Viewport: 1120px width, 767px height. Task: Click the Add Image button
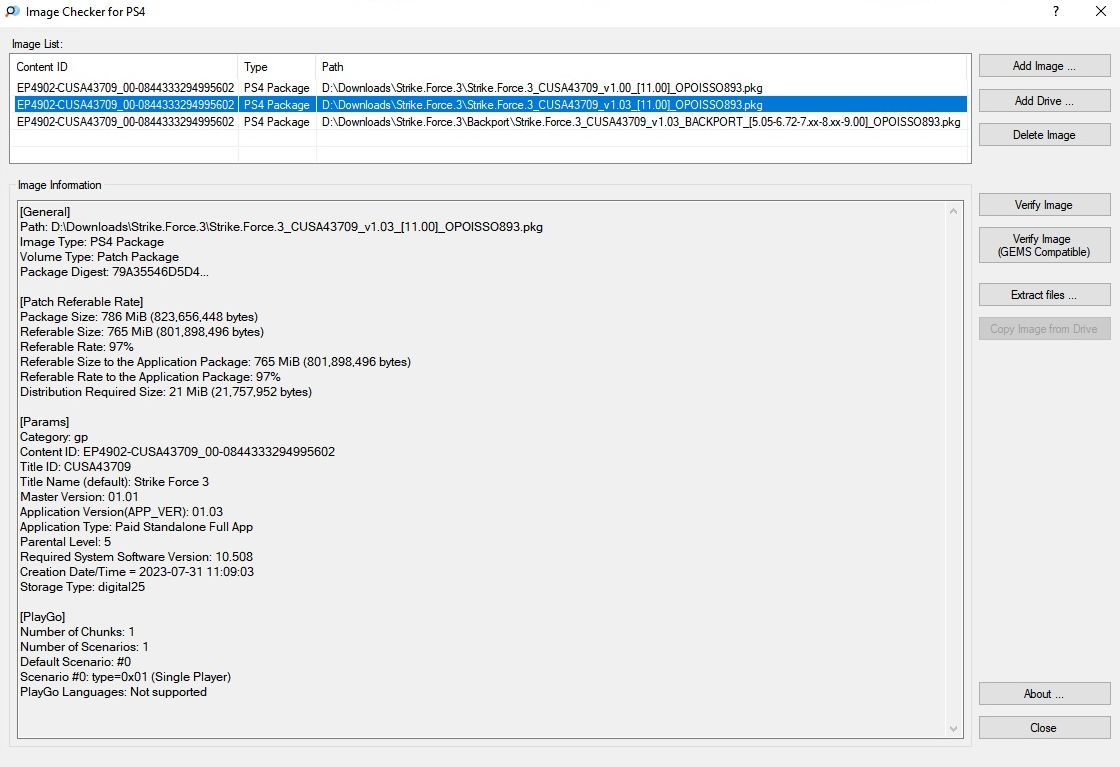(1044, 66)
